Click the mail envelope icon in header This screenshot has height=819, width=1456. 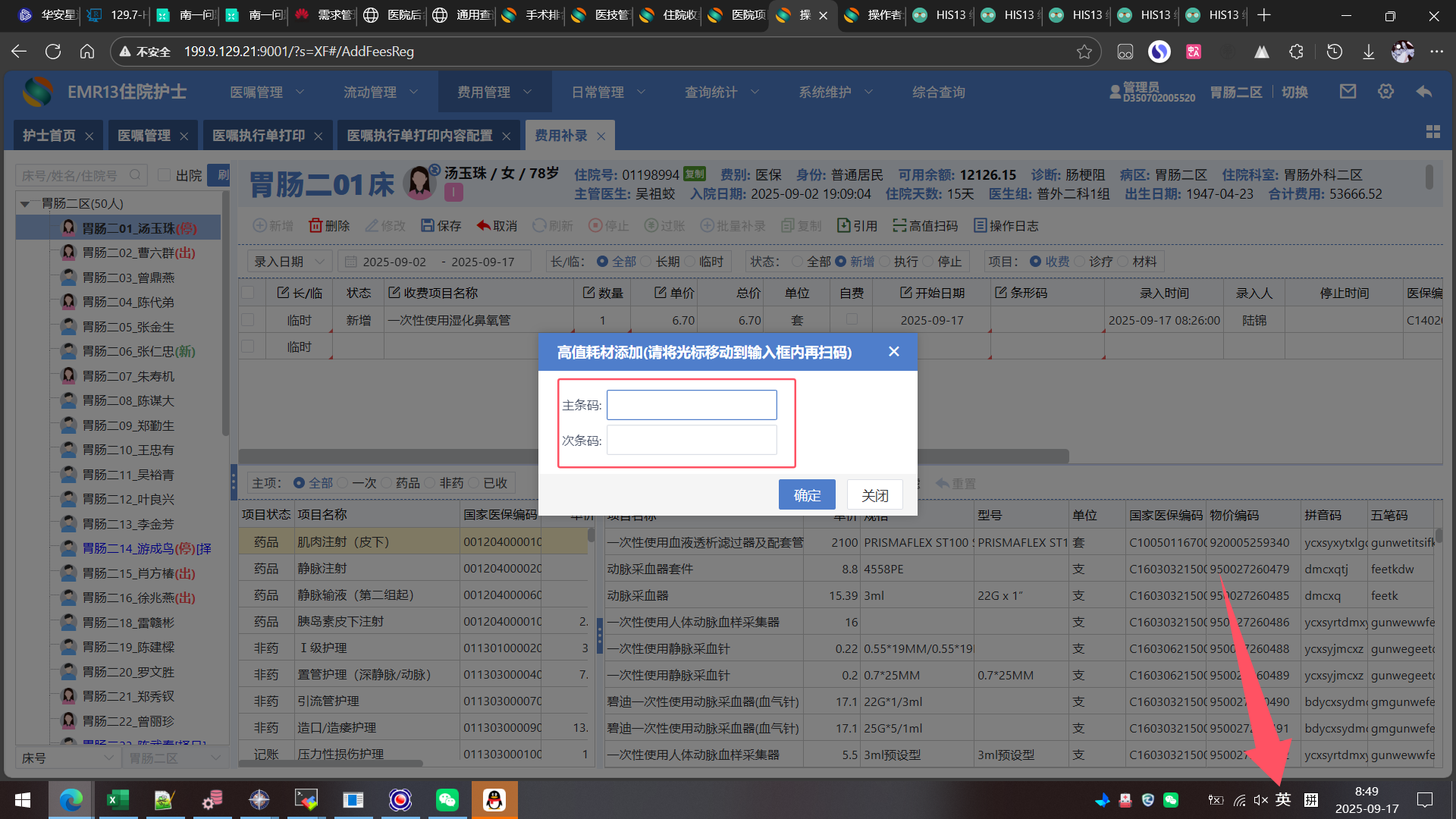1348,92
